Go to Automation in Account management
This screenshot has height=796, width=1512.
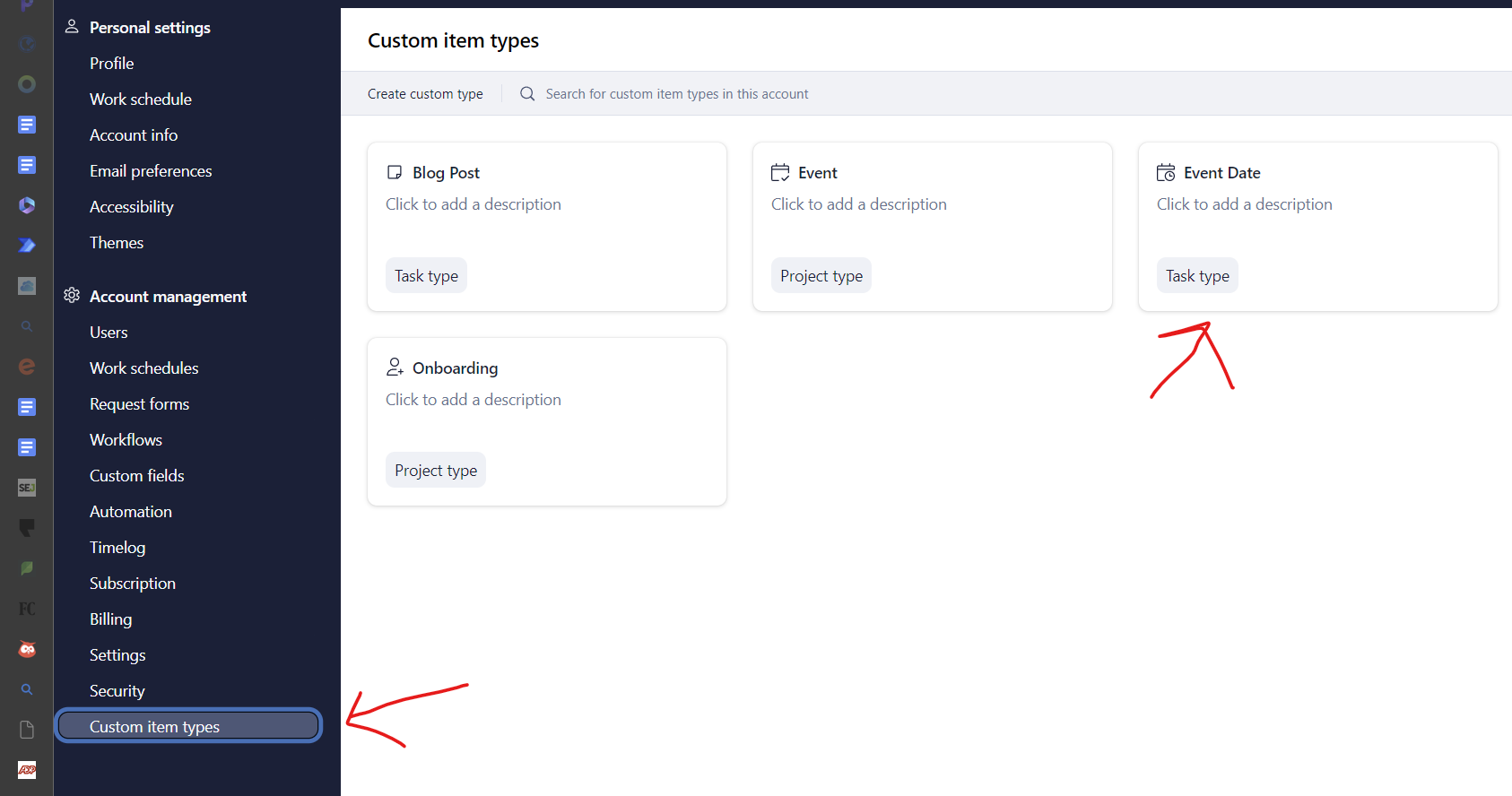[130, 512]
